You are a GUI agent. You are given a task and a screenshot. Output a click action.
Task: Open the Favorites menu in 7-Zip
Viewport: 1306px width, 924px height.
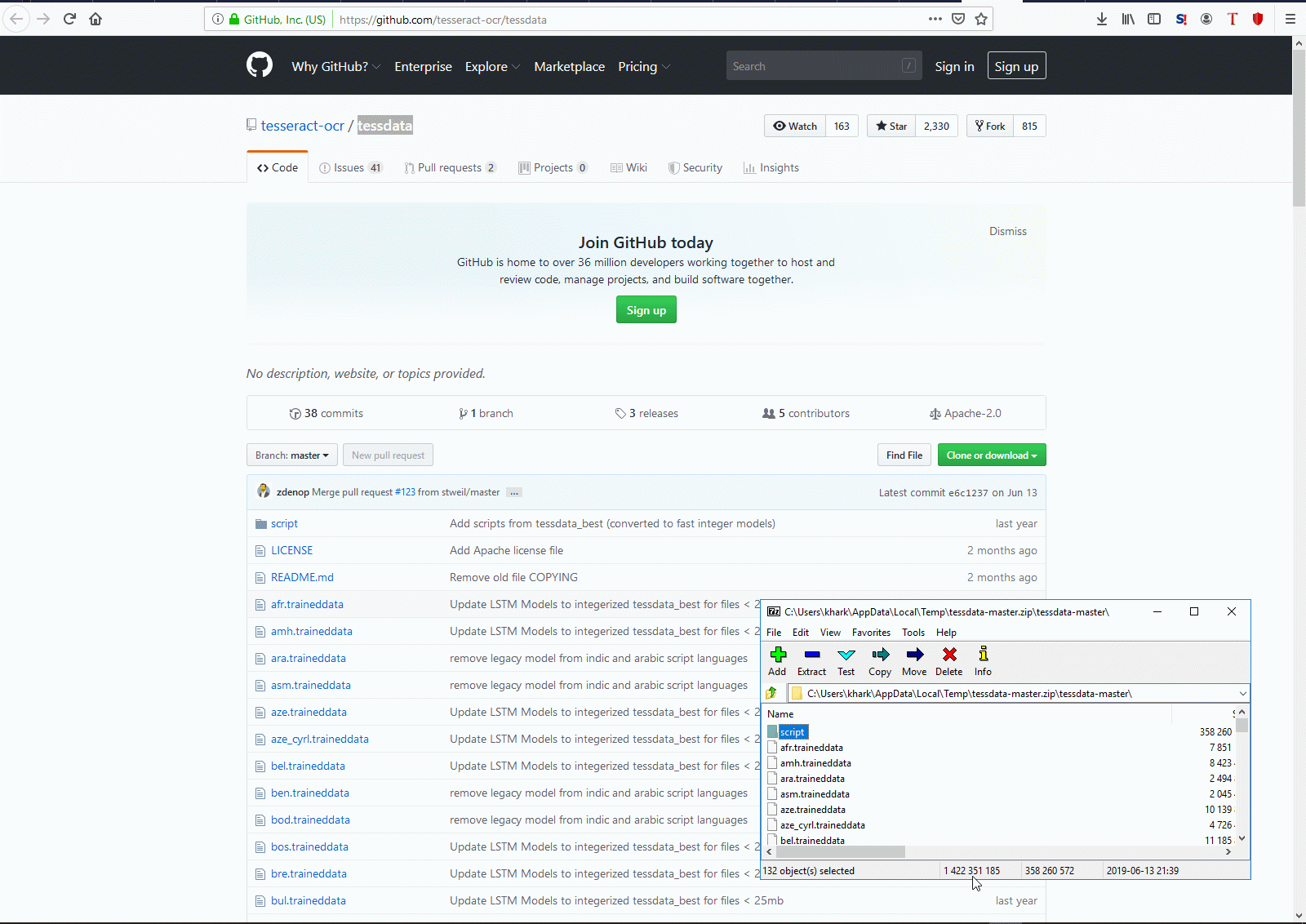click(871, 632)
